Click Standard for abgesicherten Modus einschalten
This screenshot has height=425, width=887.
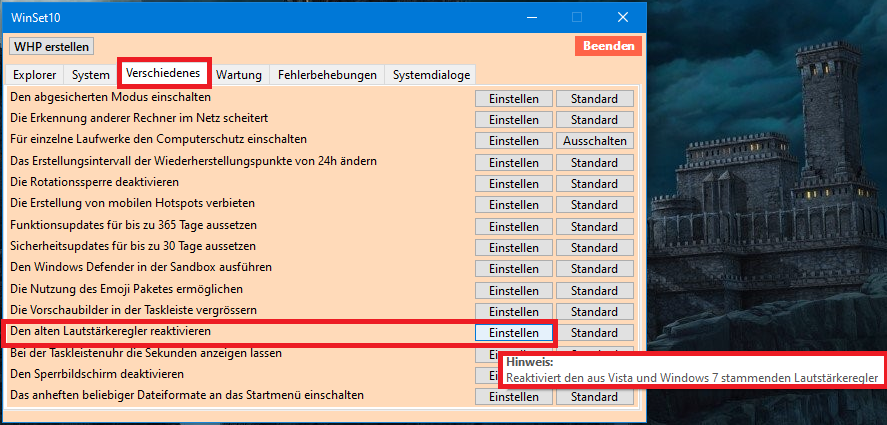point(595,98)
